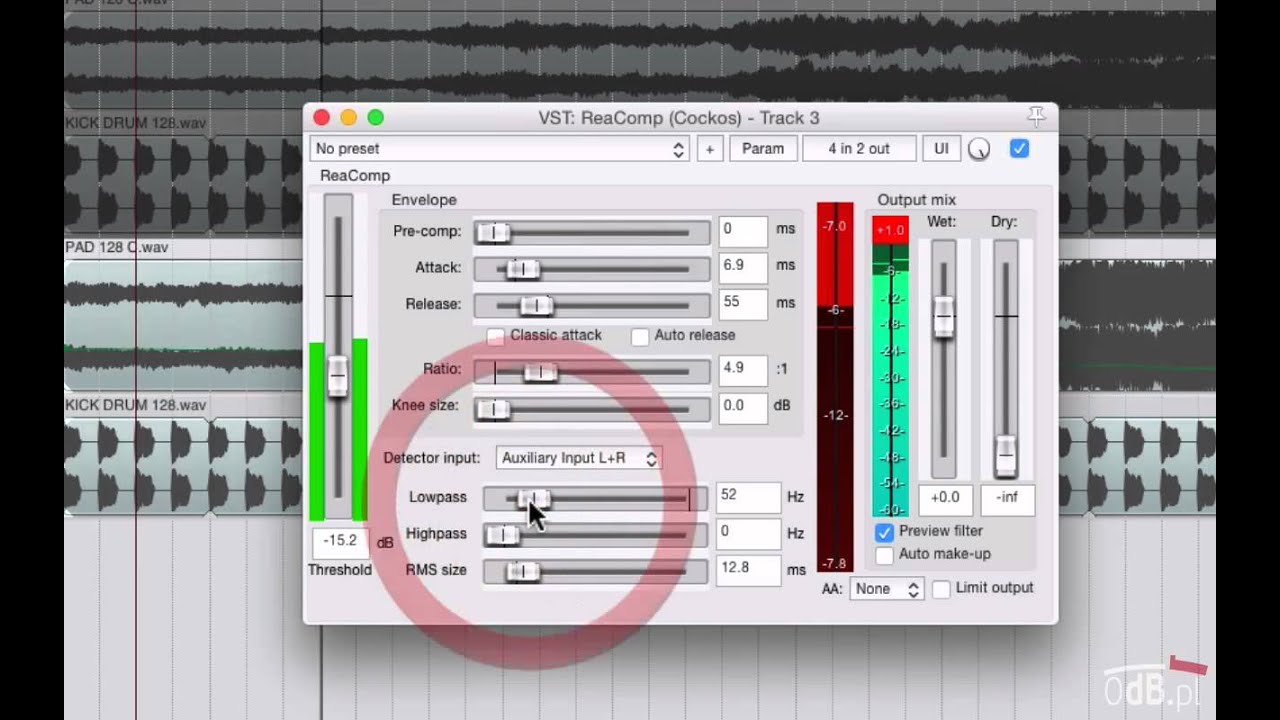1280x720 pixels.
Task: Click the Highpass slider handle
Action: [503, 535]
